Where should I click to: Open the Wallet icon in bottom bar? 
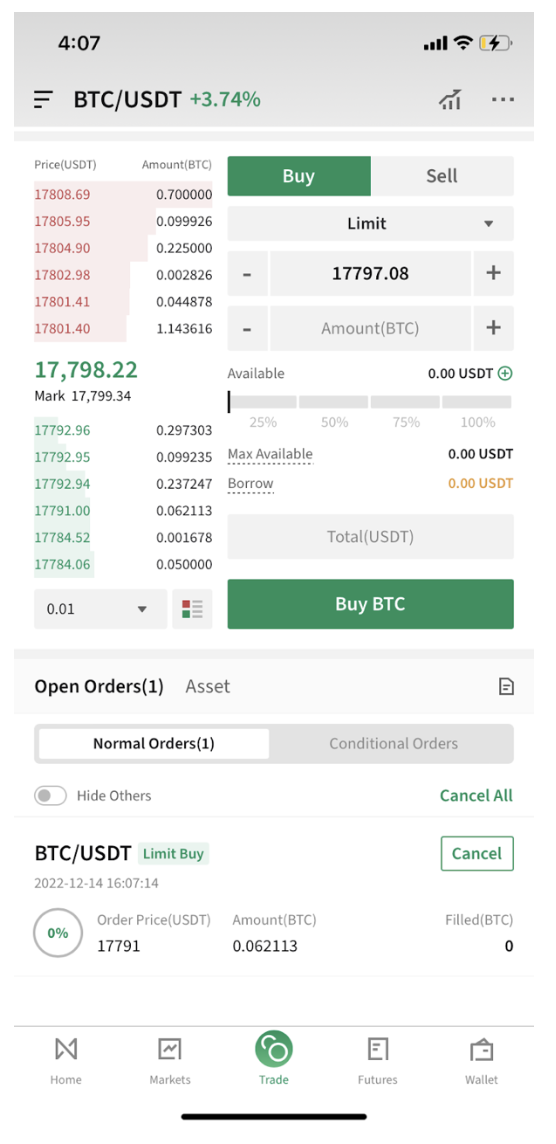coord(482,1050)
